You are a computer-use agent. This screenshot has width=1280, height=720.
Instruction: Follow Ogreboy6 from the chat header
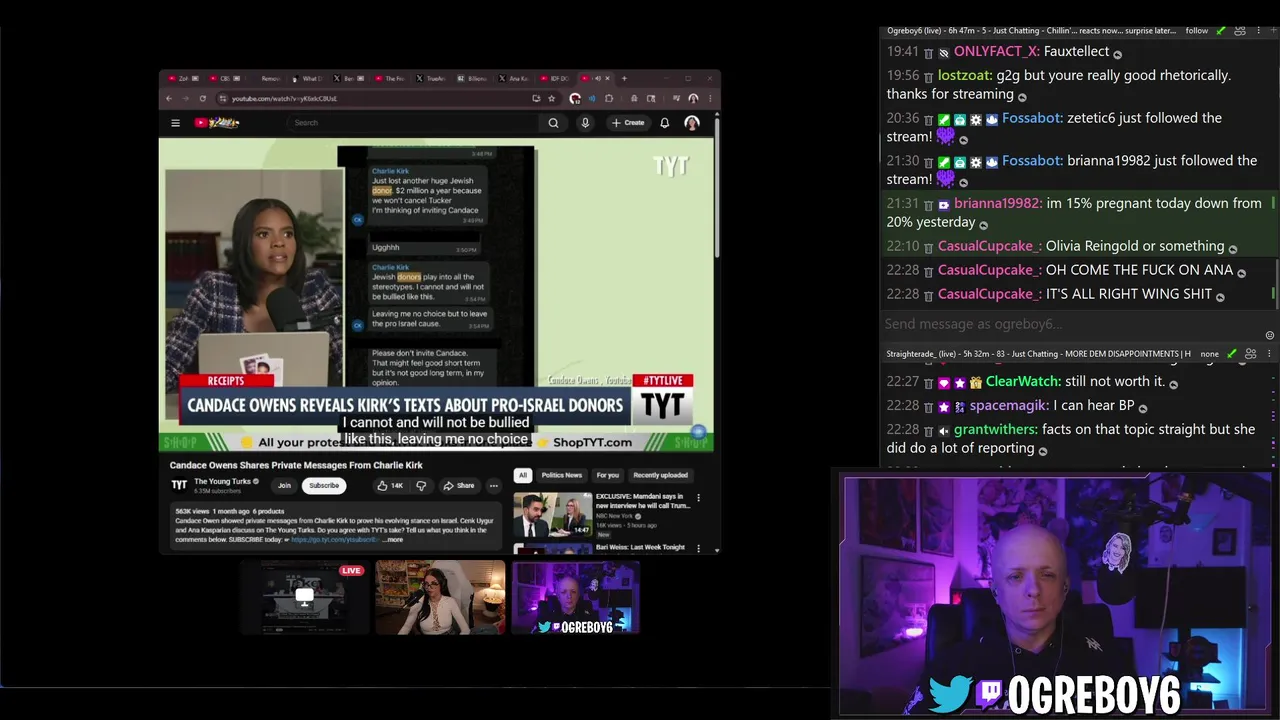click(x=1197, y=31)
